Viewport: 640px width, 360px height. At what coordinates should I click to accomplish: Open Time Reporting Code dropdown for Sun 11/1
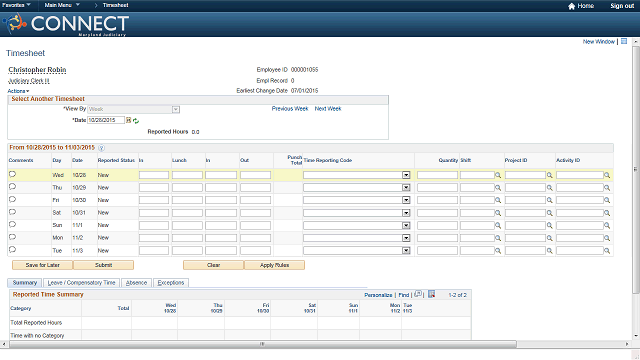pyautogui.click(x=406, y=225)
